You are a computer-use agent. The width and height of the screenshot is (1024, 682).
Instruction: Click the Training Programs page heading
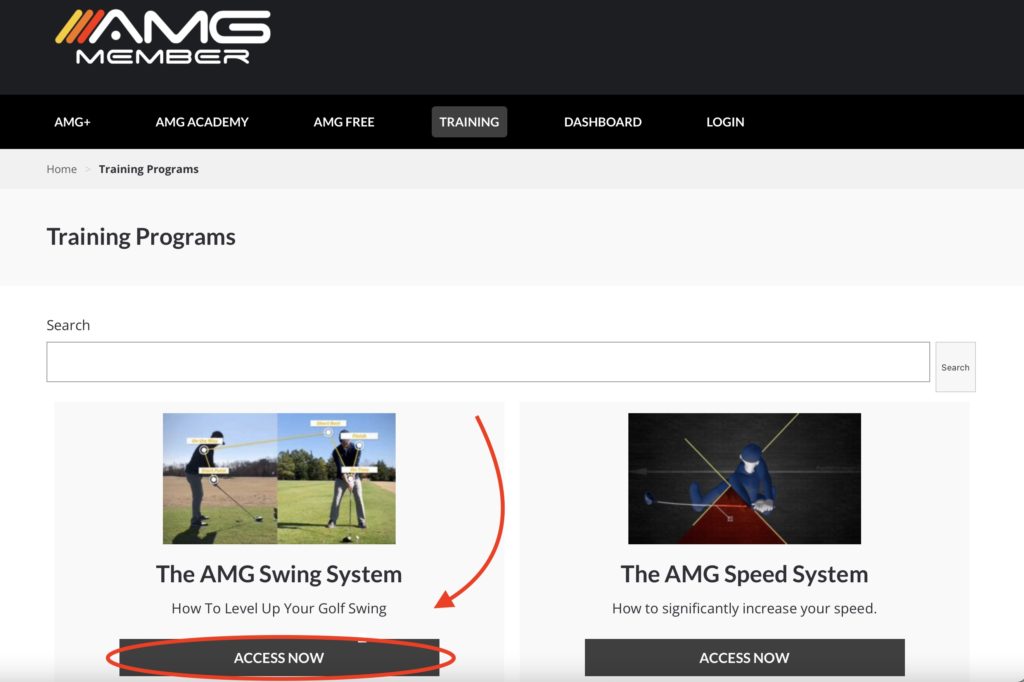point(141,237)
